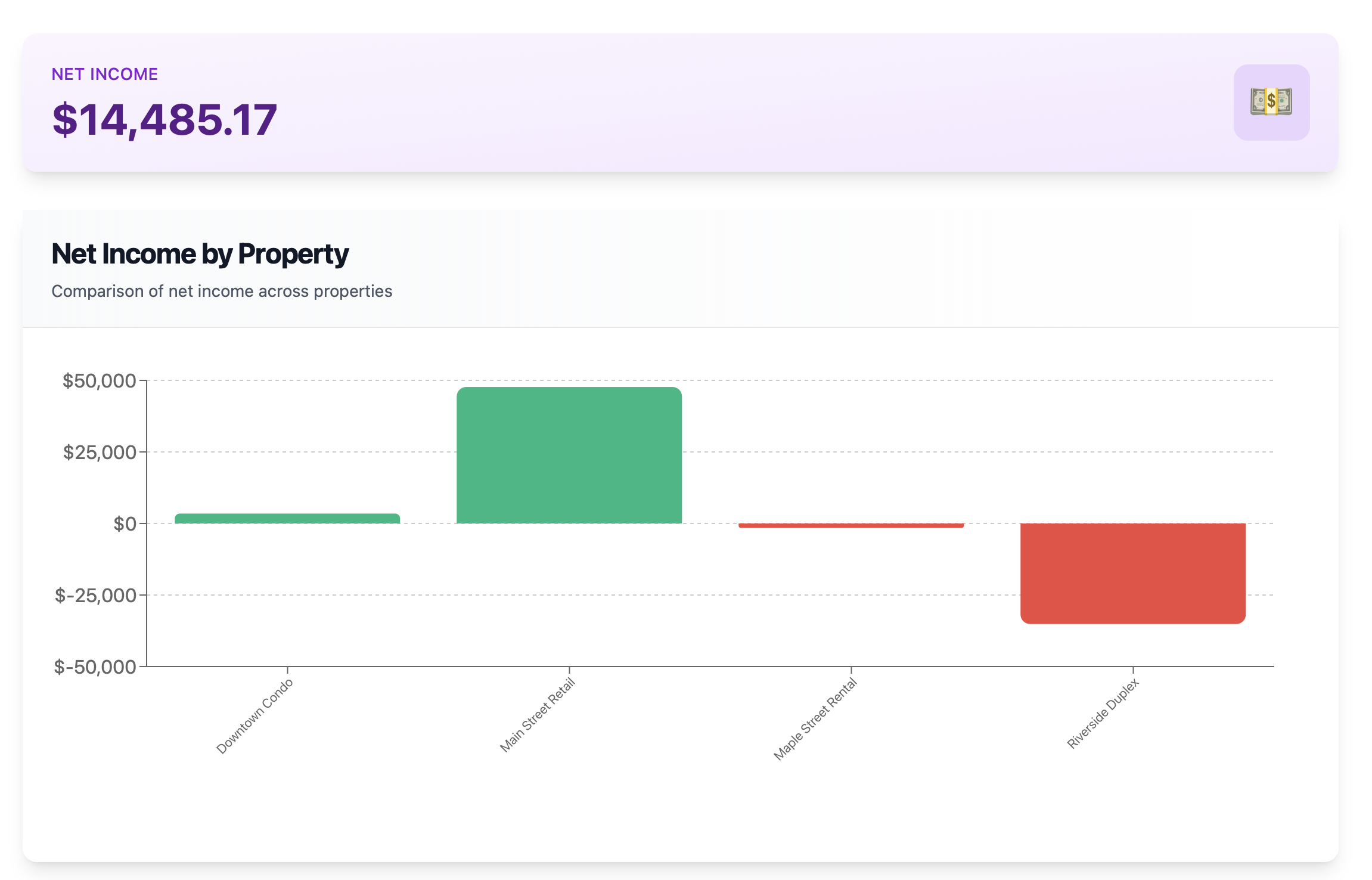Click the Riverside Duplex axis label
The height and width of the screenshot is (880, 1372).
tap(1103, 713)
